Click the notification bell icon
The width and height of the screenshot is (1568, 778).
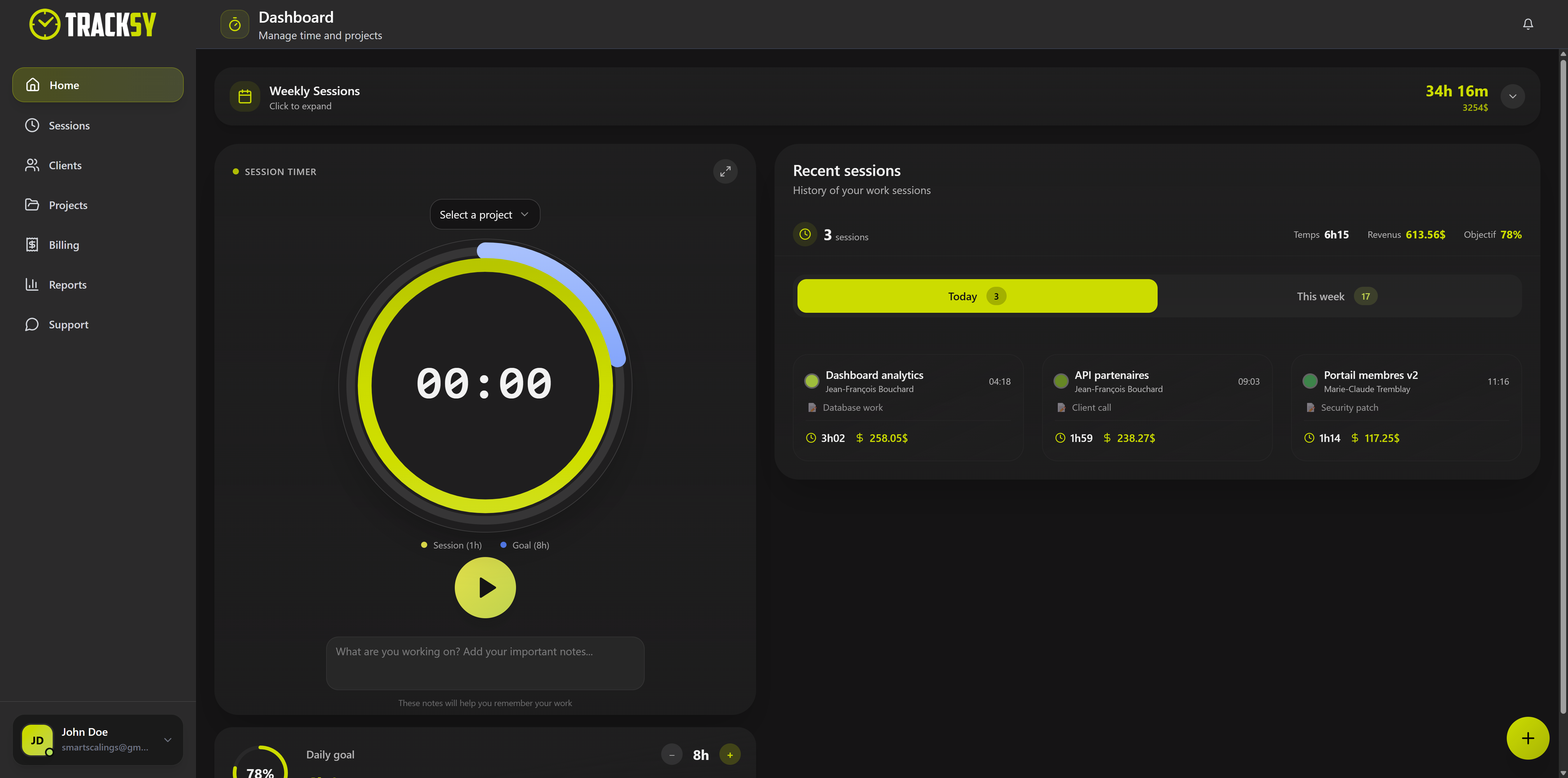point(1527,24)
